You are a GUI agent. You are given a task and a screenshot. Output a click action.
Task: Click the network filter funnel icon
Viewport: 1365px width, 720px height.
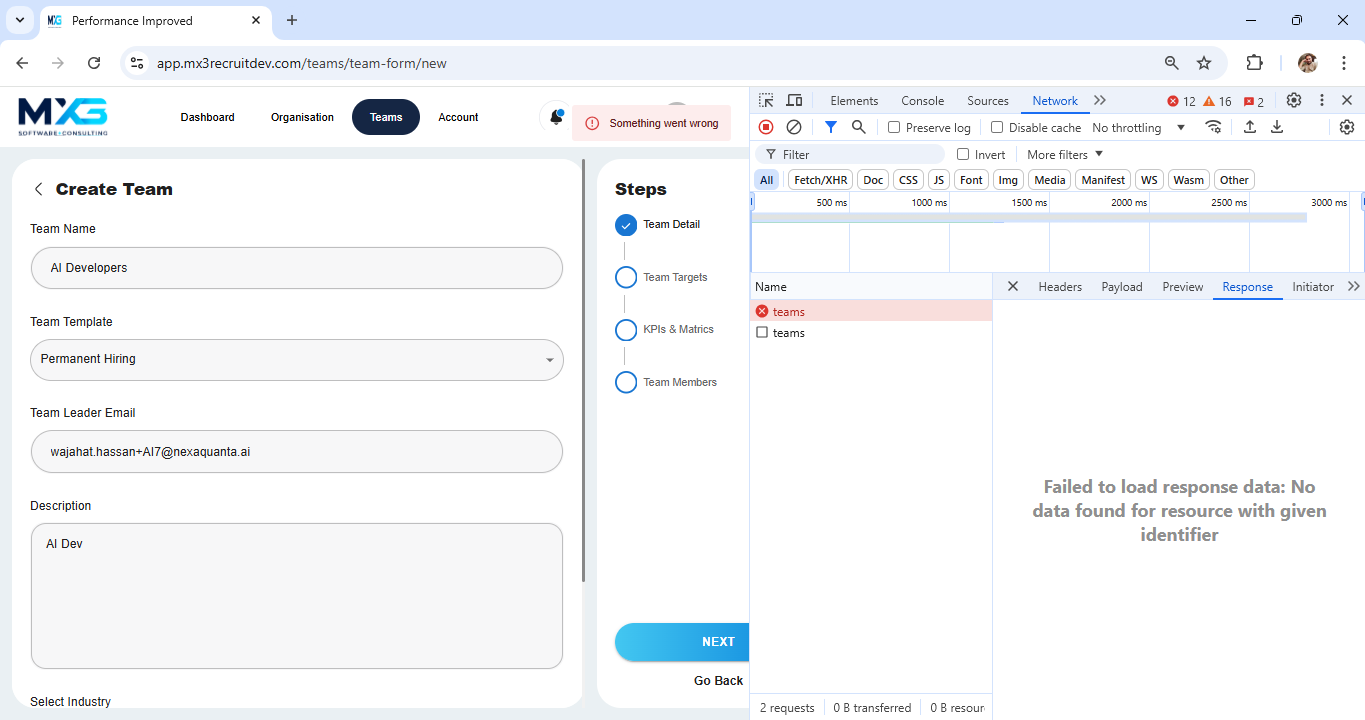[830, 127]
